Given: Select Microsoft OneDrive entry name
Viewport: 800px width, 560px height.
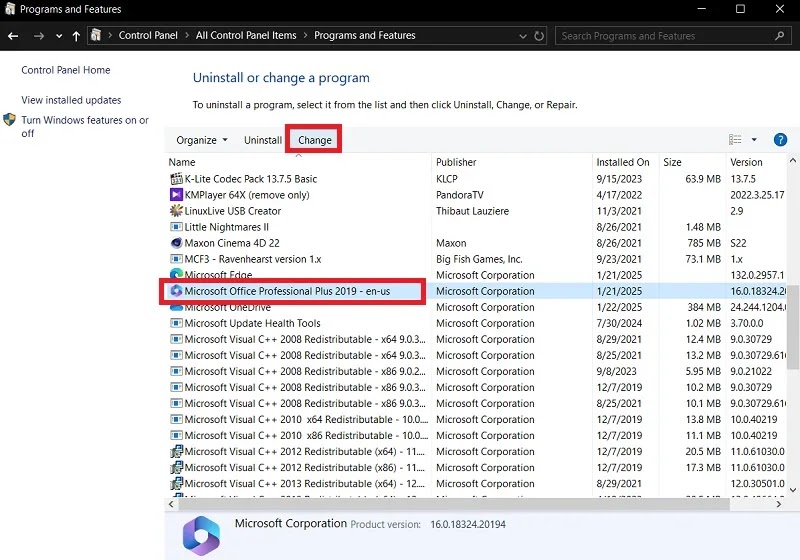Looking at the screenshot, I should click(x=228, y=308).
